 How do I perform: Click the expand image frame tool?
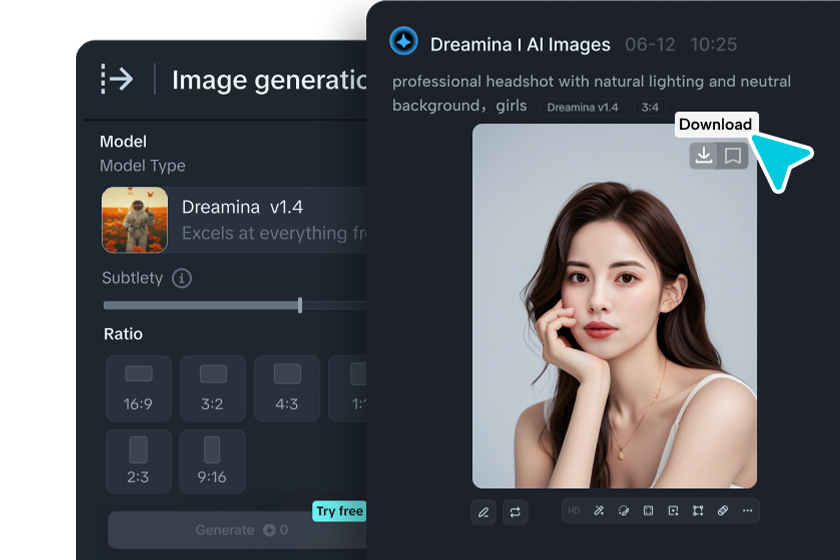(648, 511)
